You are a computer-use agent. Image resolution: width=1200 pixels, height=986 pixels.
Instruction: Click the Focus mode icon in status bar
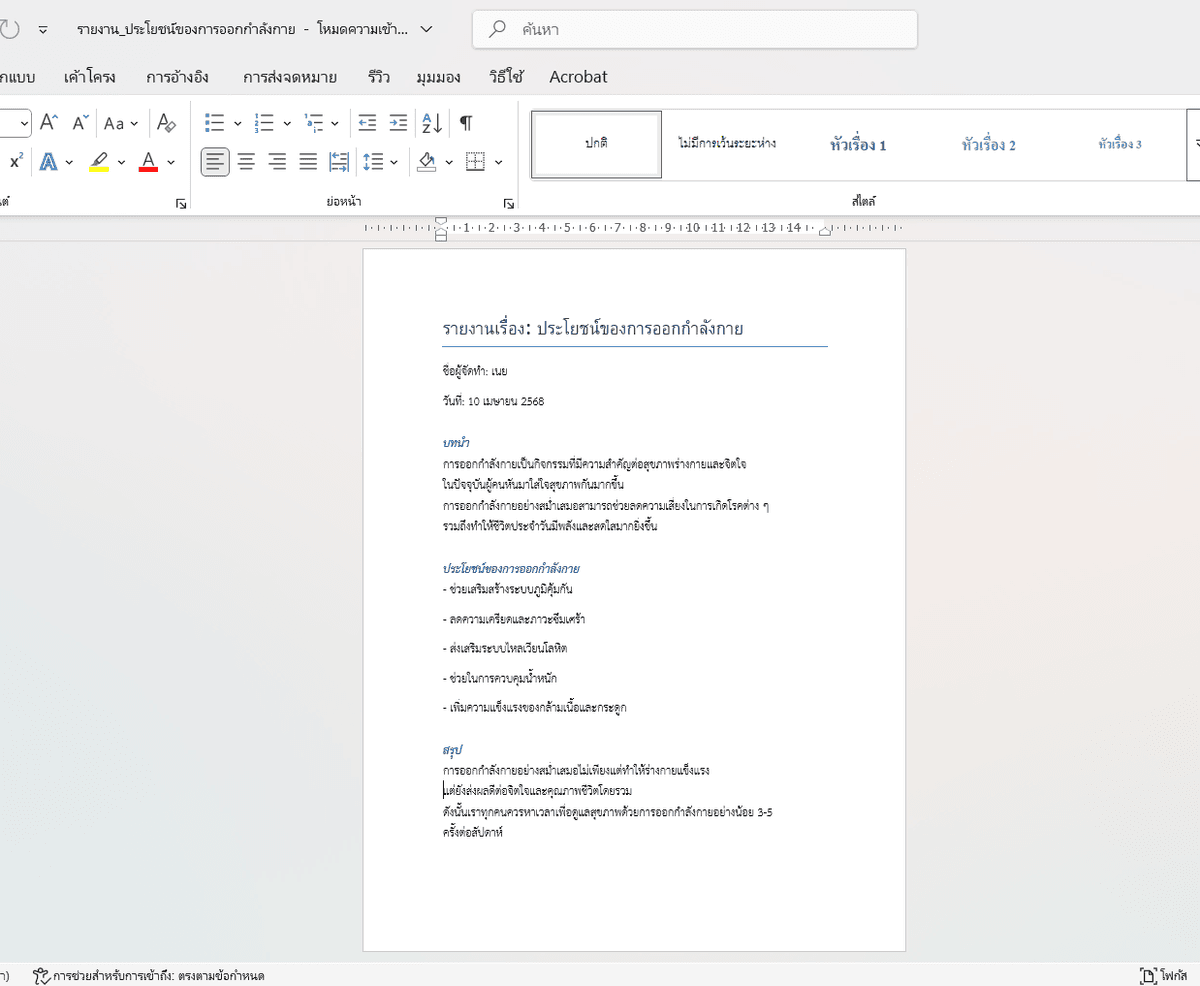tap(1148, 975)
